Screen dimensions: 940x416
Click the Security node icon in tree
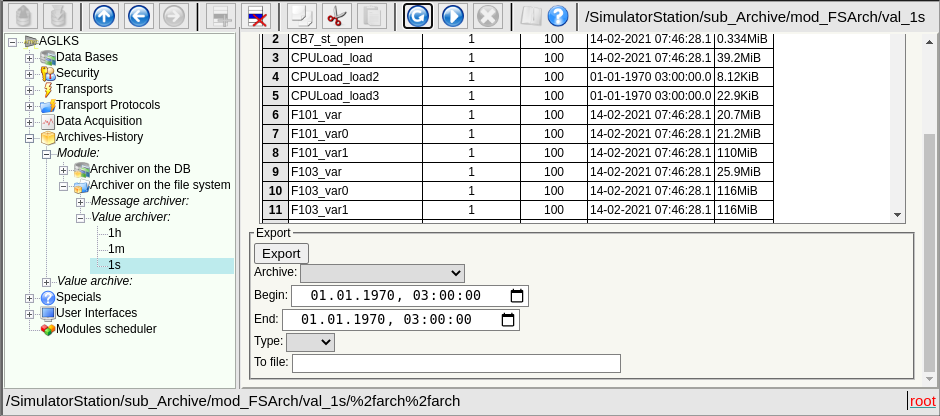tap(47, 73)
